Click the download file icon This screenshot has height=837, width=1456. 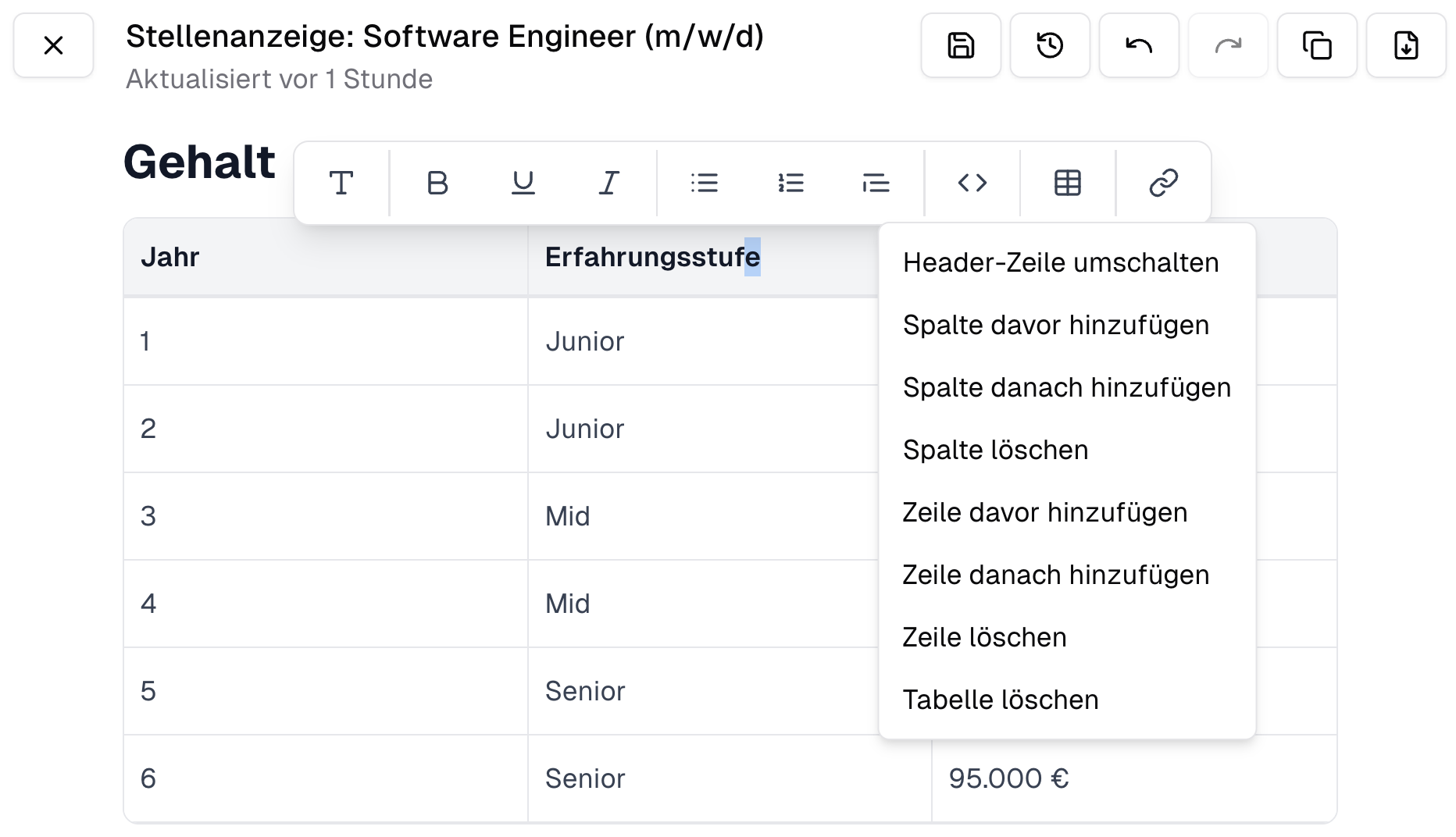click(1406, 45)
